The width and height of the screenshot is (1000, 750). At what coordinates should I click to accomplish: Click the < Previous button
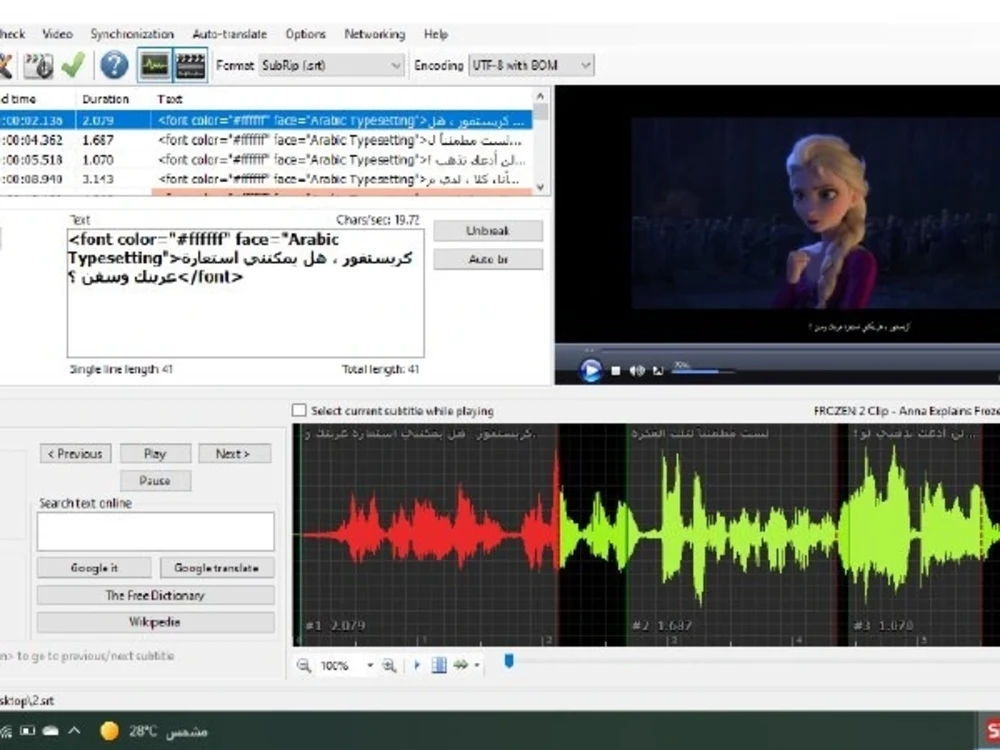tap(76, 453)
